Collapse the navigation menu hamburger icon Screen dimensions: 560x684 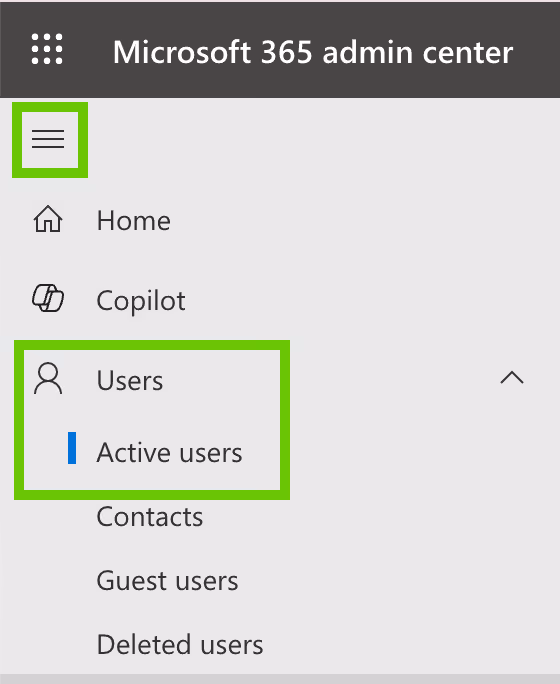tap(48, 139)
